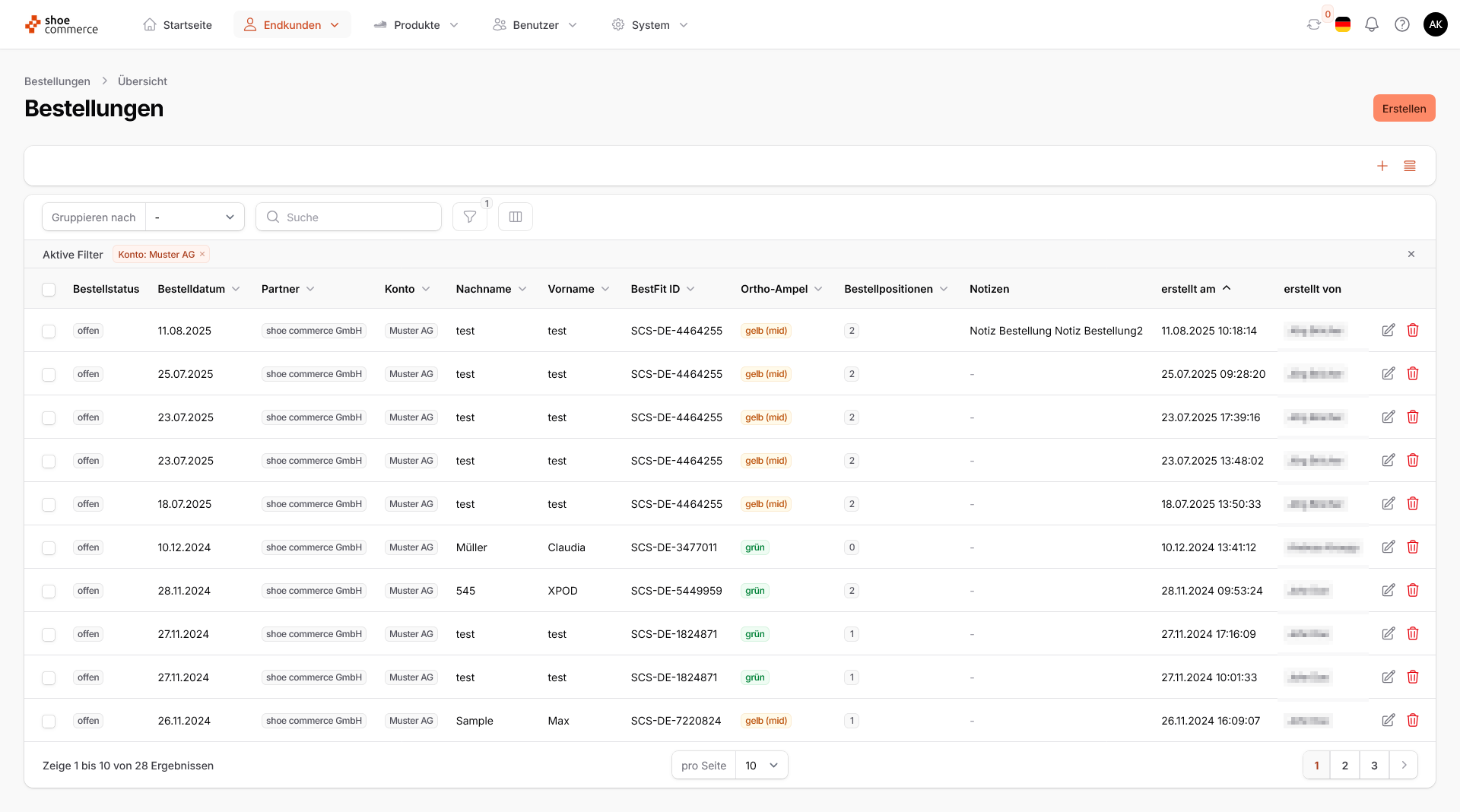Toggle the select-all checkbox in header
This screenshot has height=812, width=1460.
coord(49,290)
